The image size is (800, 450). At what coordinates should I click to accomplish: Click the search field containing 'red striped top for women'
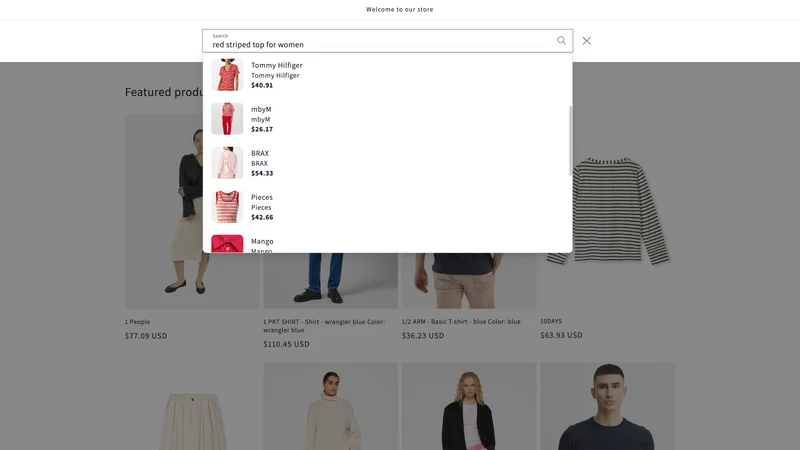pos(387,41)
